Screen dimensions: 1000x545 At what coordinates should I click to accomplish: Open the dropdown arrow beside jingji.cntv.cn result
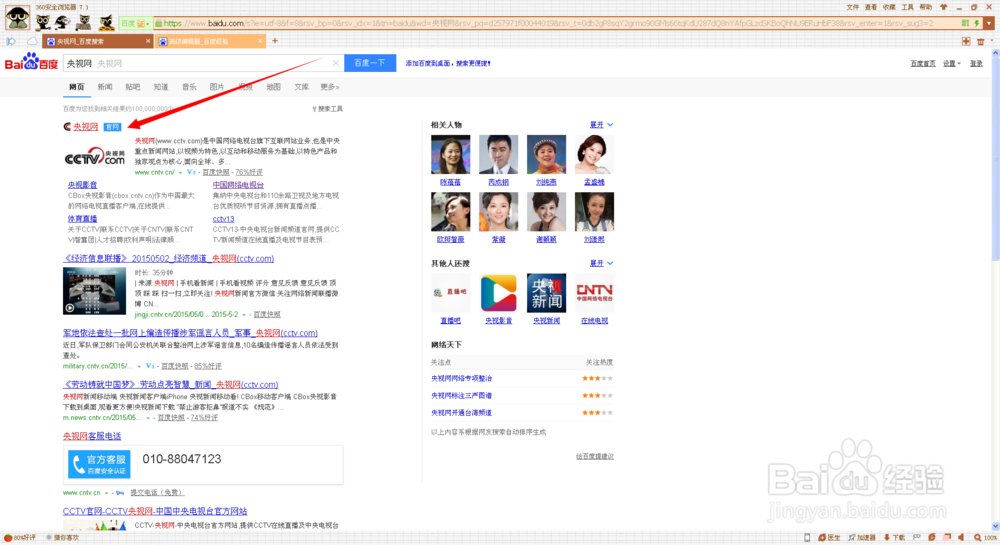[x=244, y=315]
